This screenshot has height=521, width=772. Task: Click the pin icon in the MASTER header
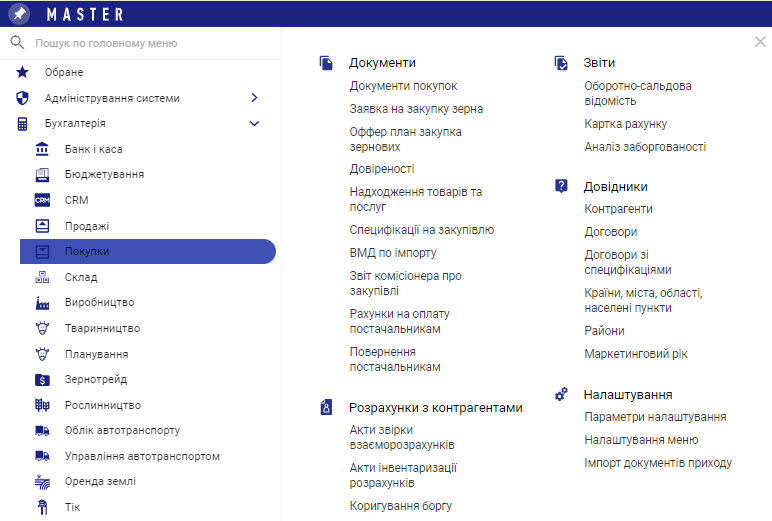(x=19, y=13)
